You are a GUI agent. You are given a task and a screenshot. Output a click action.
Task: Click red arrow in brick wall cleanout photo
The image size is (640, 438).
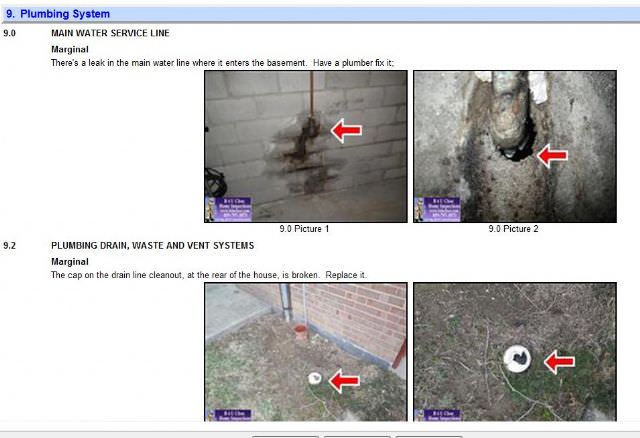point(345,379)
